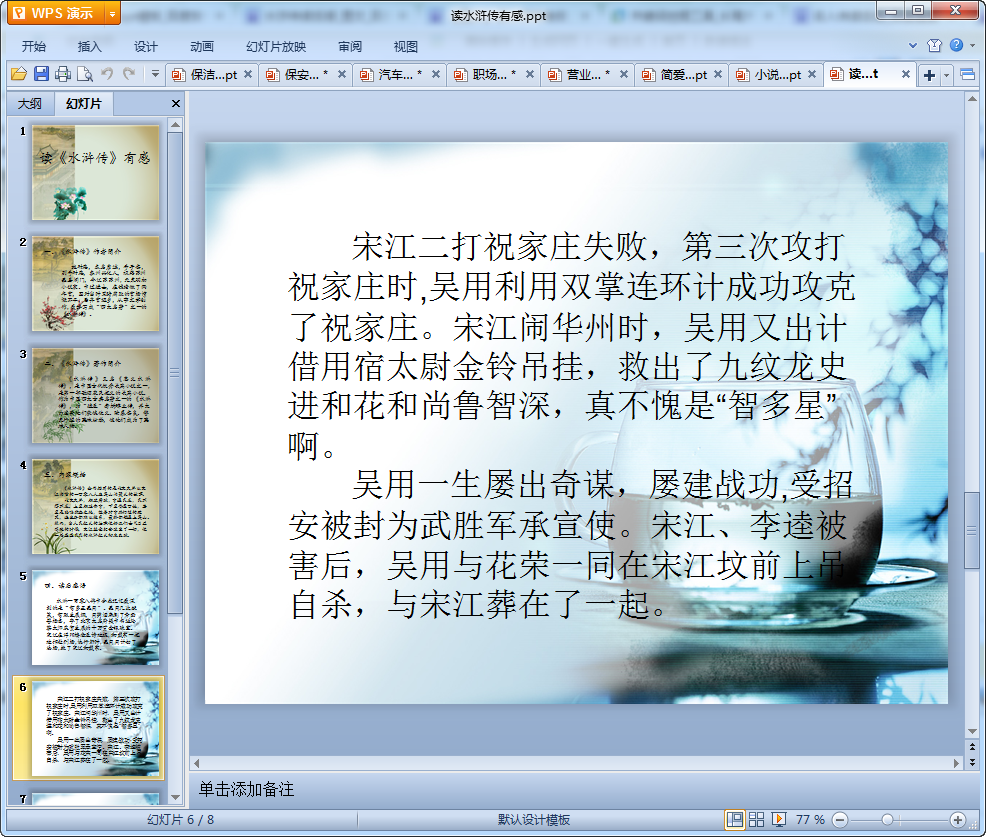Screen dimensions: 986x837
Task: Collapse the ribbon with the chevron
Action: [x=912, y=45]
